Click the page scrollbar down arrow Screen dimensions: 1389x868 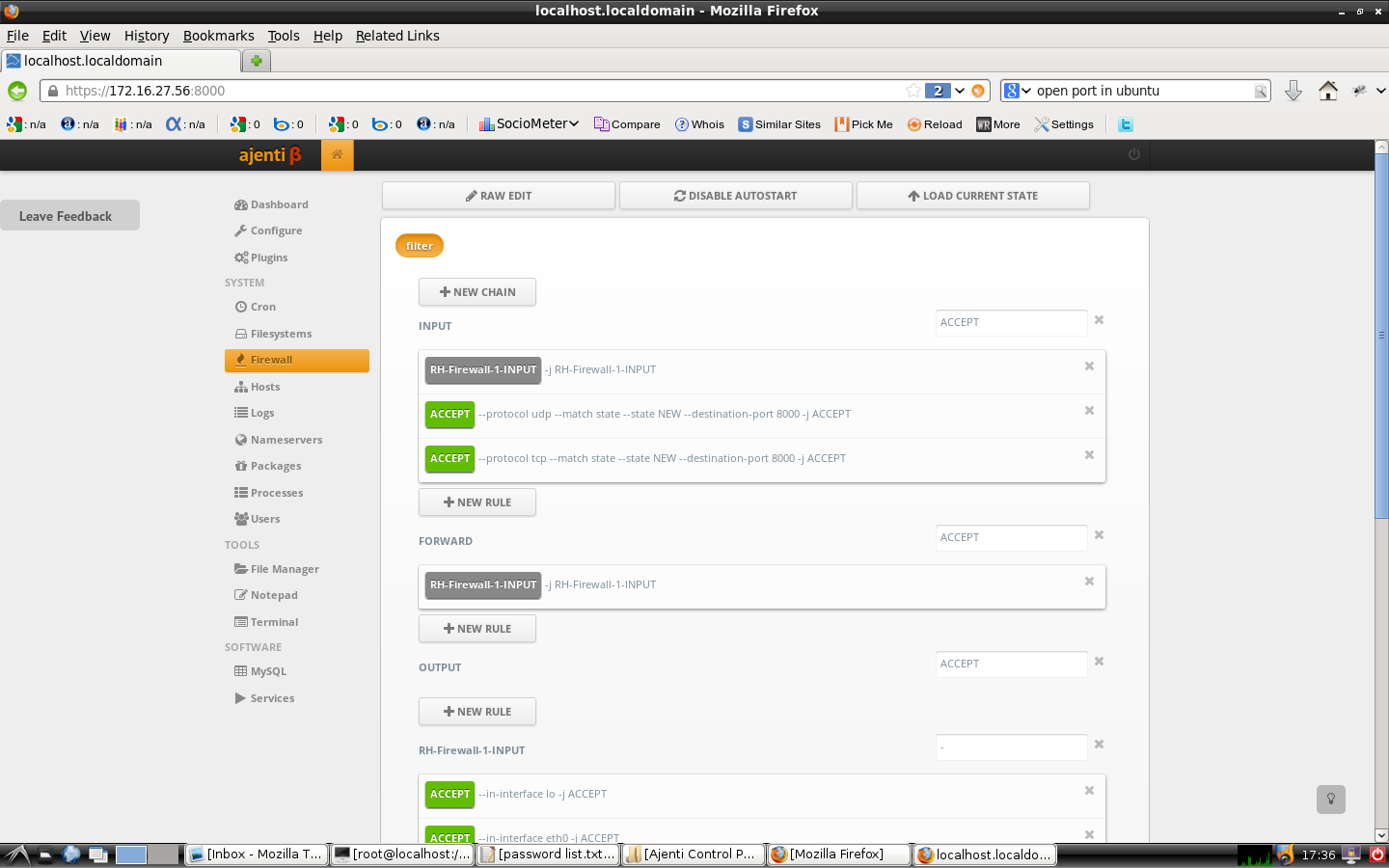pos(1381,835)
